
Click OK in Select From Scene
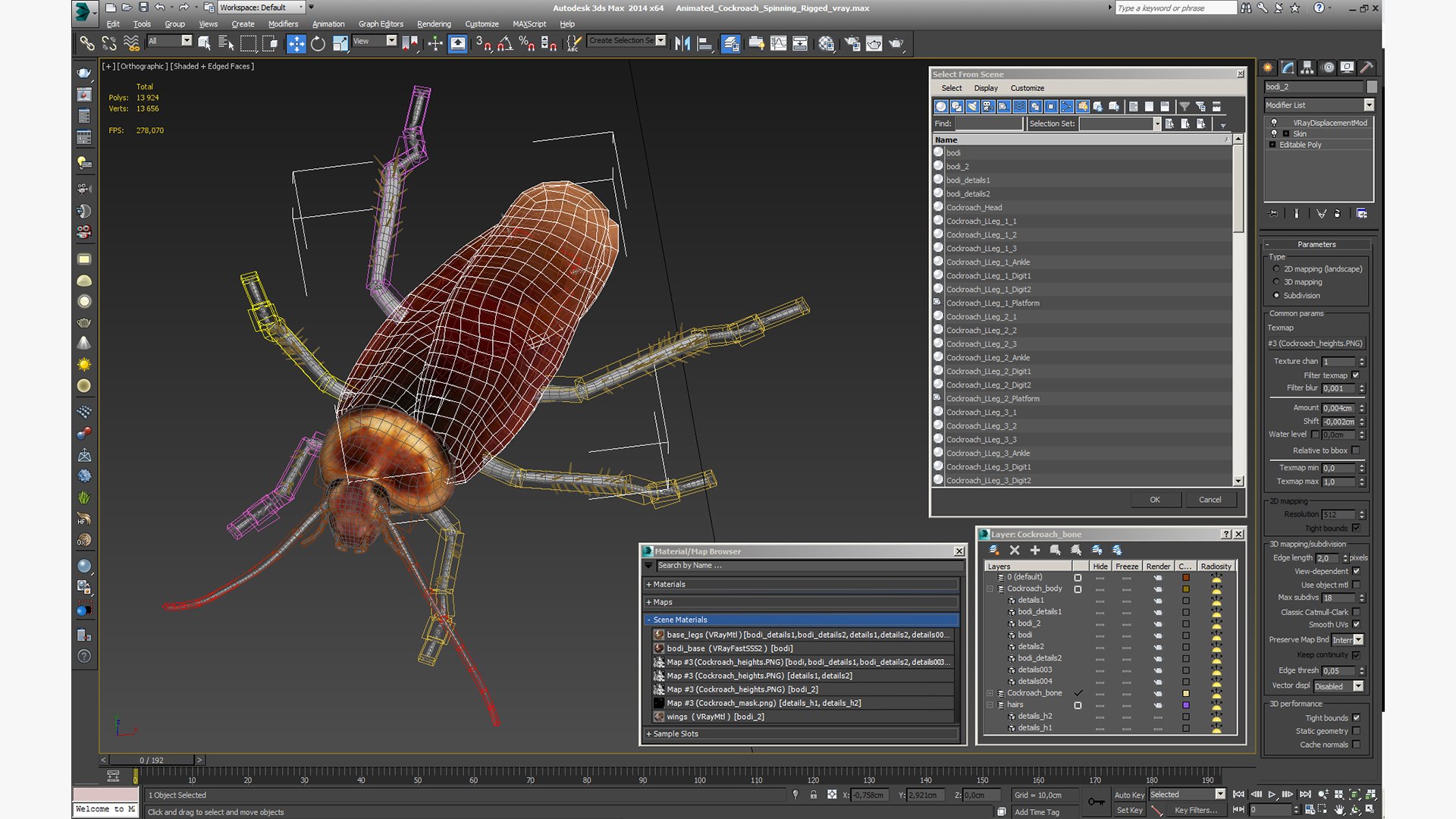1154,500
